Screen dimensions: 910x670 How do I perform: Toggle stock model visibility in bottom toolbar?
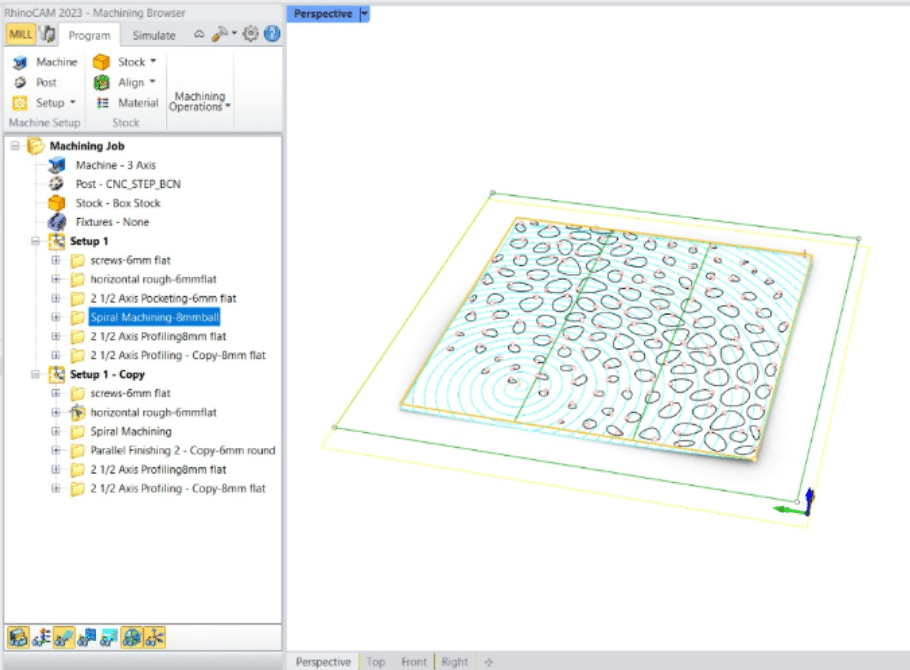pos(18,637)
